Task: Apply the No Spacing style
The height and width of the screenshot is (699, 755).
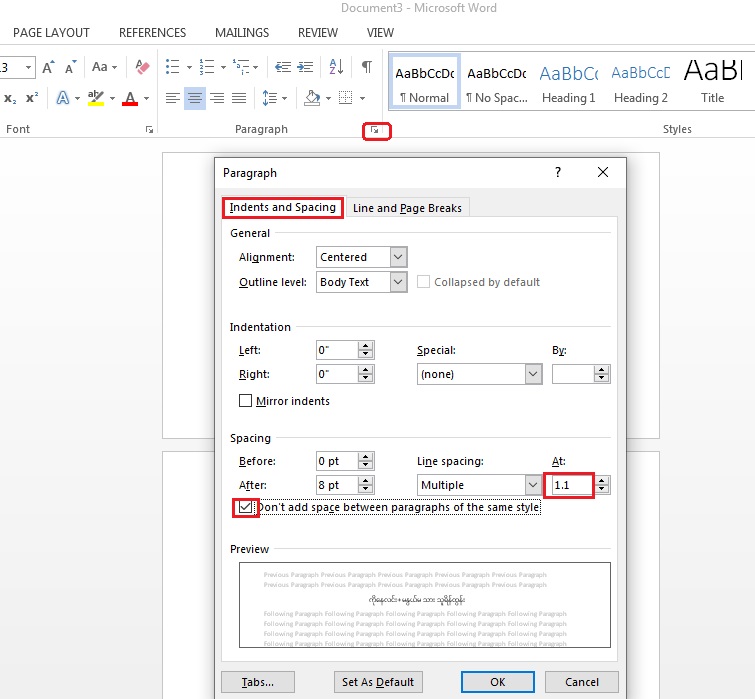Action: click(497, 82)
